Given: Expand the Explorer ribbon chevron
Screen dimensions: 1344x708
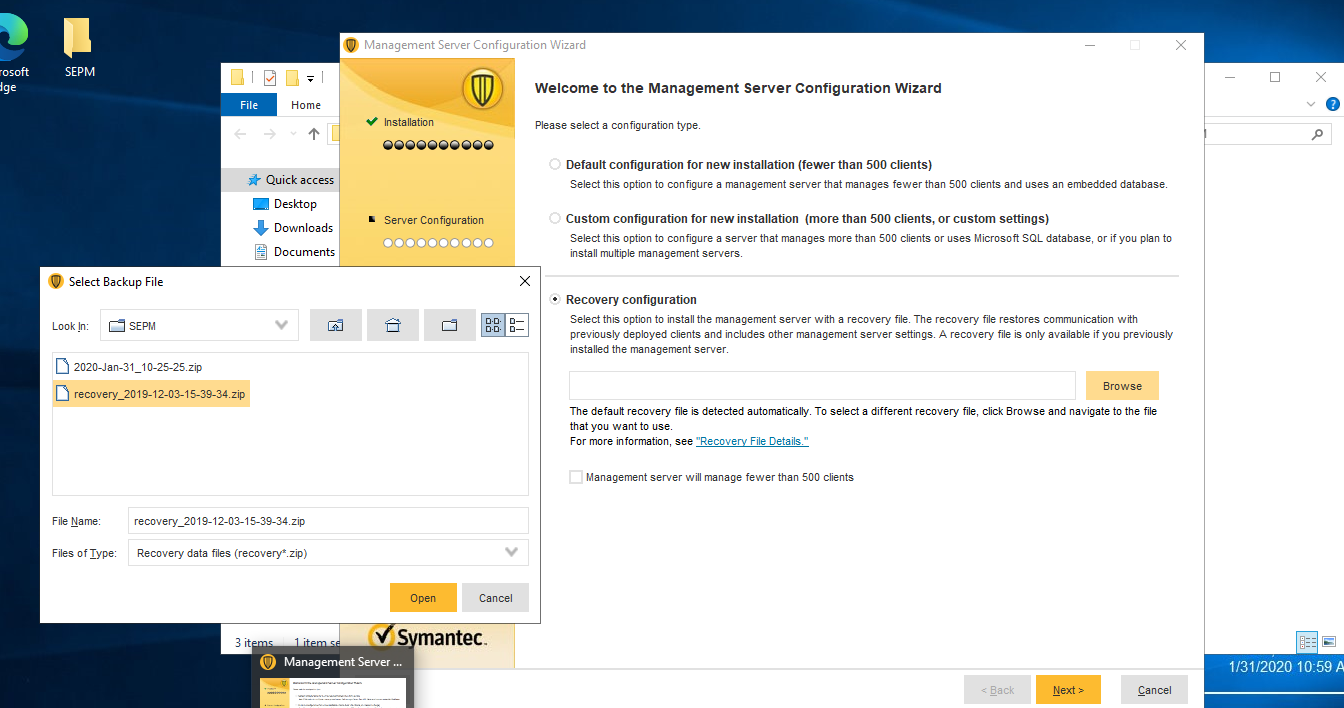Looking at the screenshot, I should coord(1311,104).
